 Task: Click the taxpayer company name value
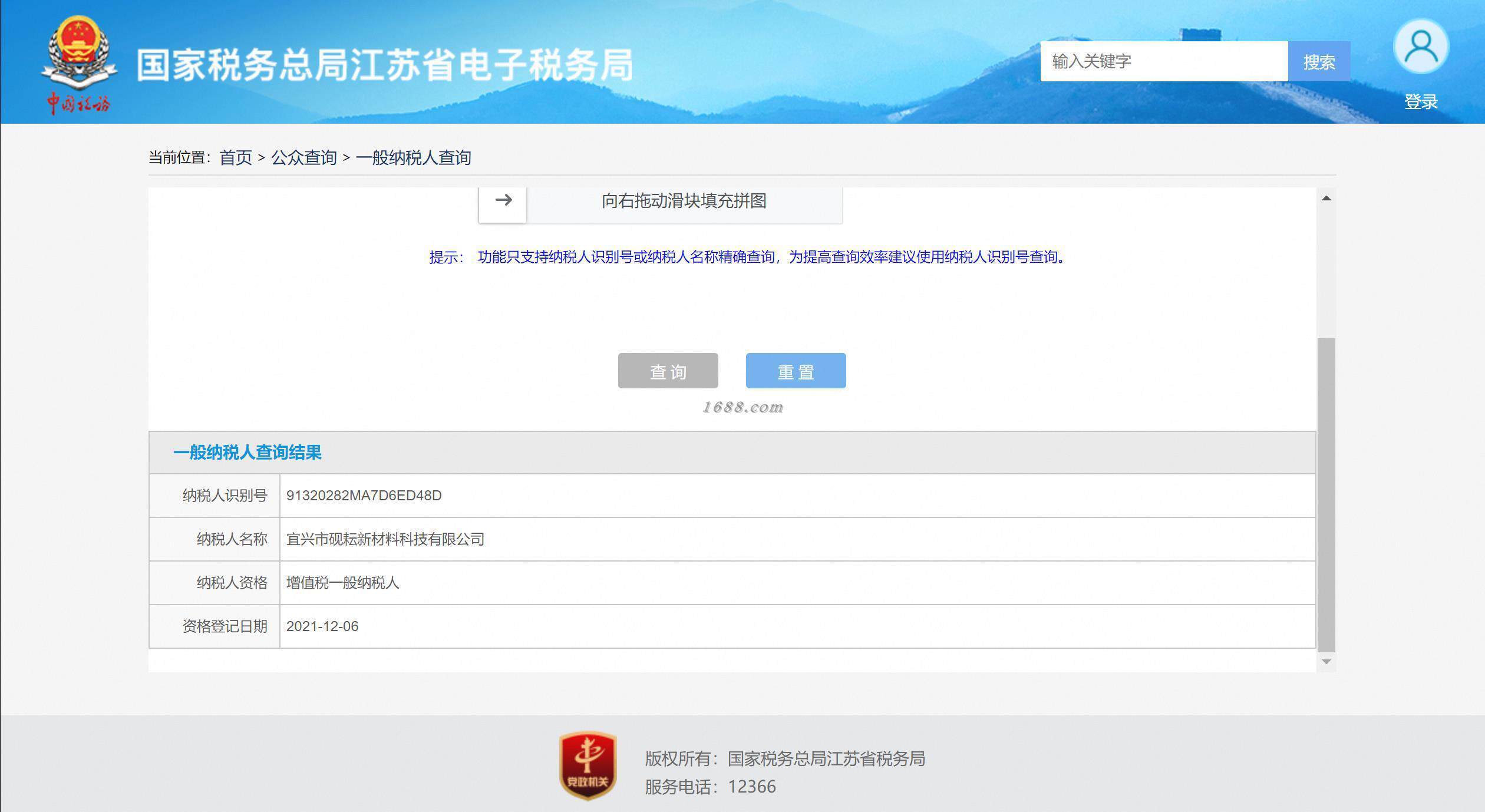point(385,539)
